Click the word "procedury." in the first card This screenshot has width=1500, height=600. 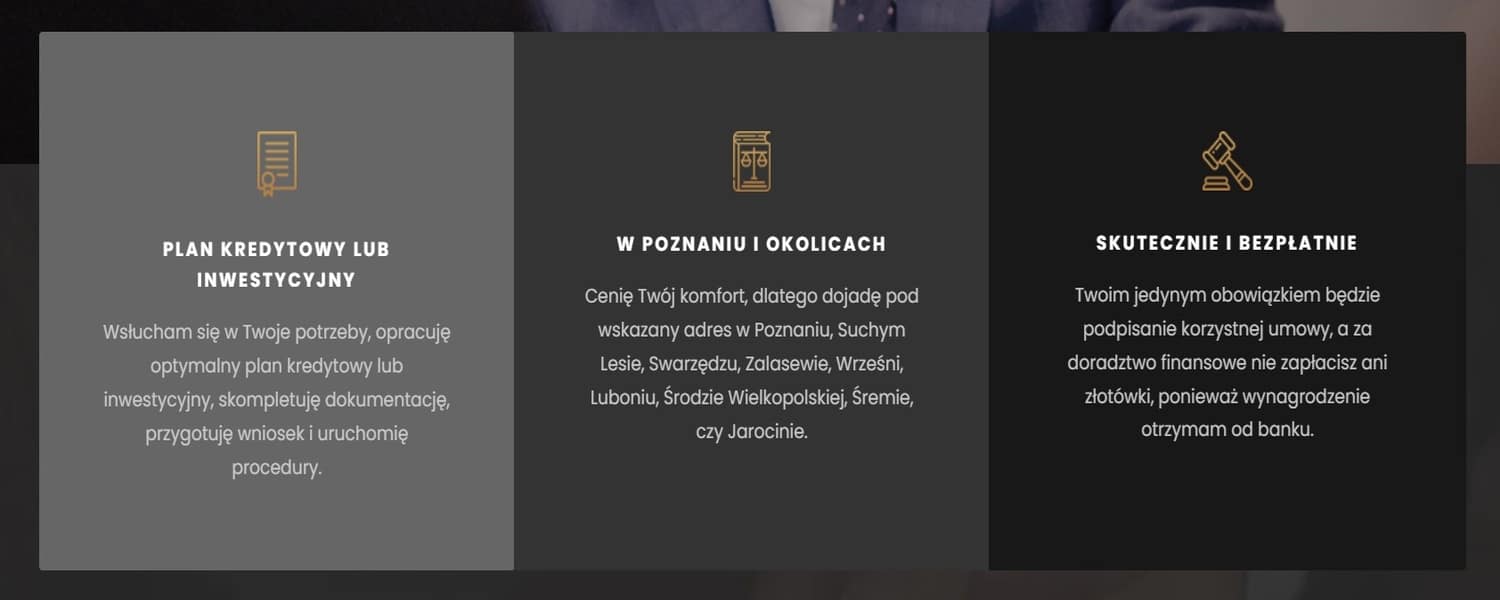pyautogui.click(x=277, y=467)
